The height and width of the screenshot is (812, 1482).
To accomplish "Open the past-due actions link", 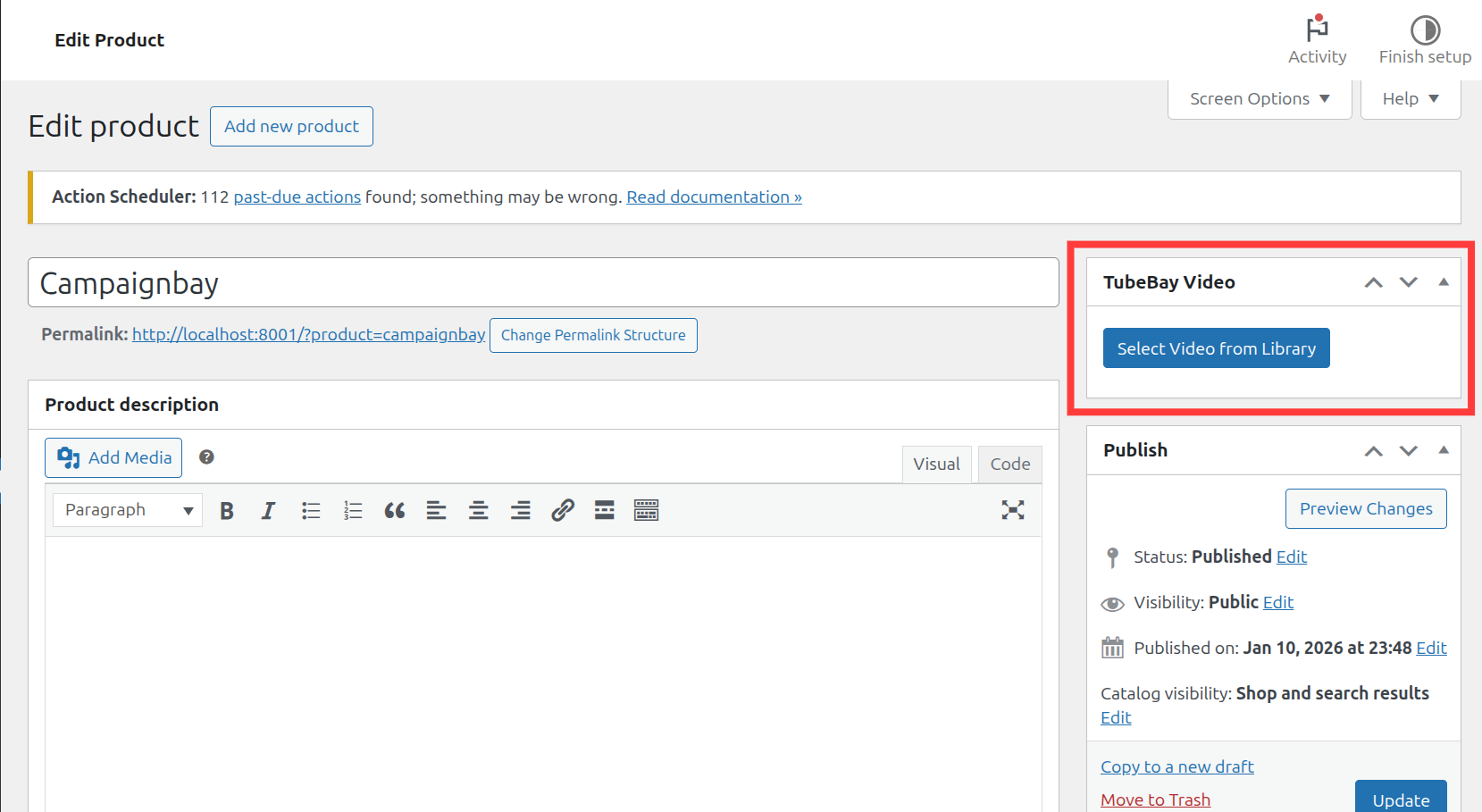I will pos(297,197).
